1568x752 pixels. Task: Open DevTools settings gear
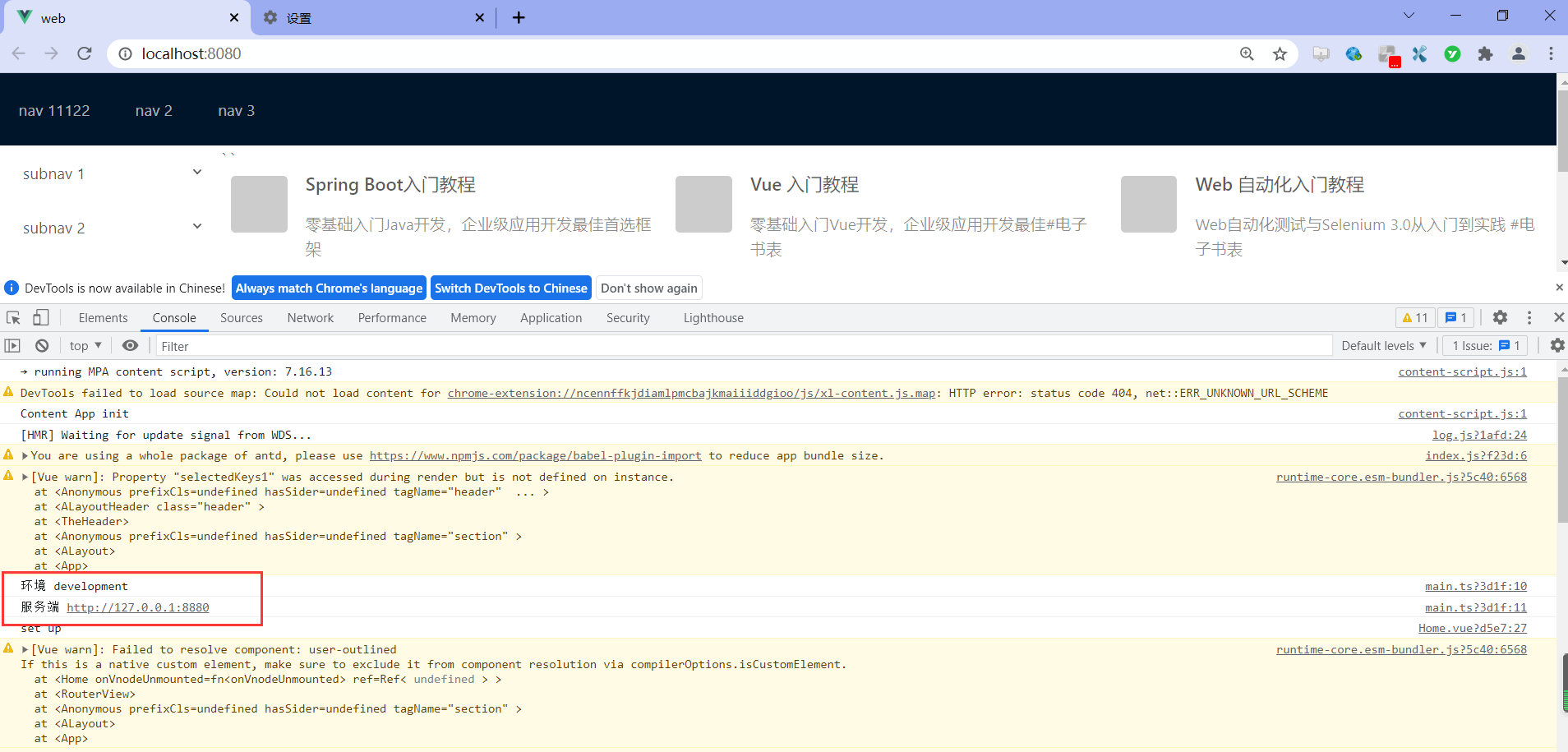[1500, 317]
